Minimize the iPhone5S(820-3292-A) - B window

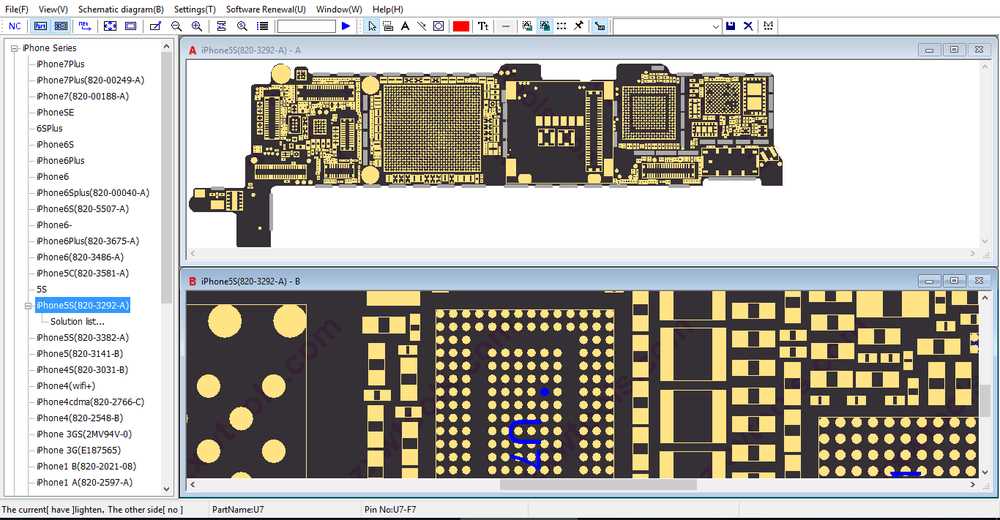click(x=929, y=281)
